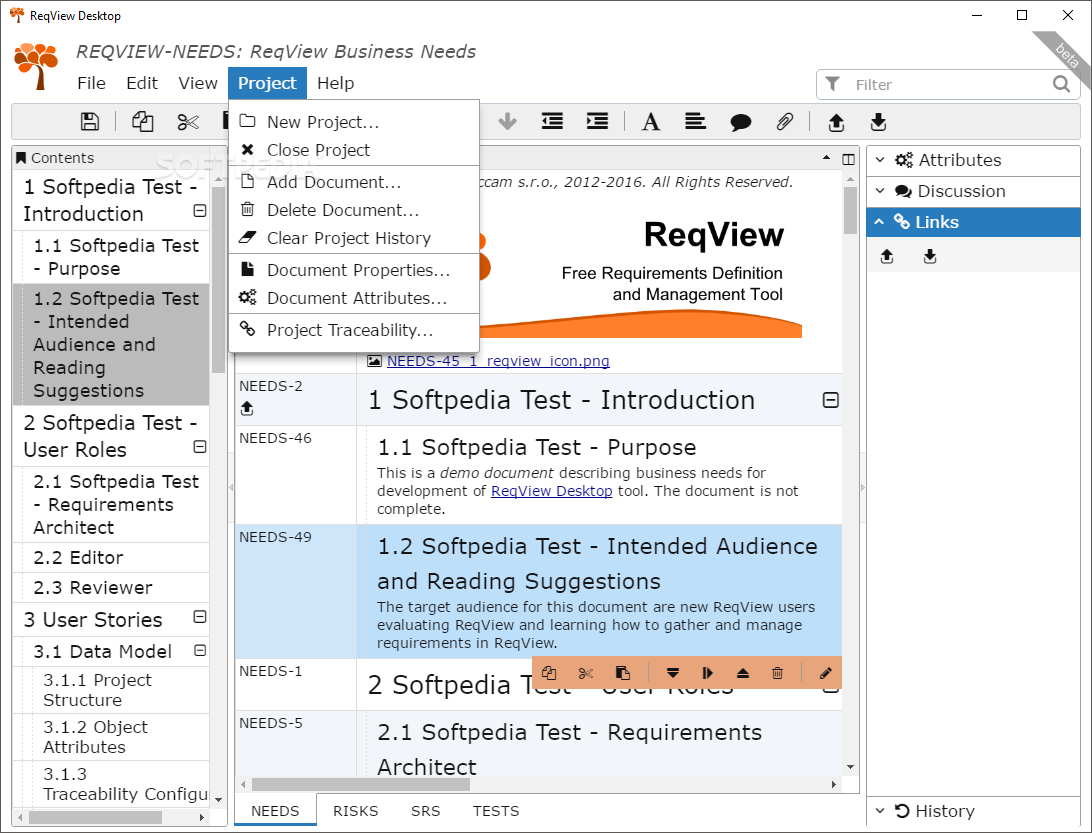Image resolution: width=1092 pixels, height=833 pixels.
Task: Click the indent toolbar icon
Action: [597, 122]
